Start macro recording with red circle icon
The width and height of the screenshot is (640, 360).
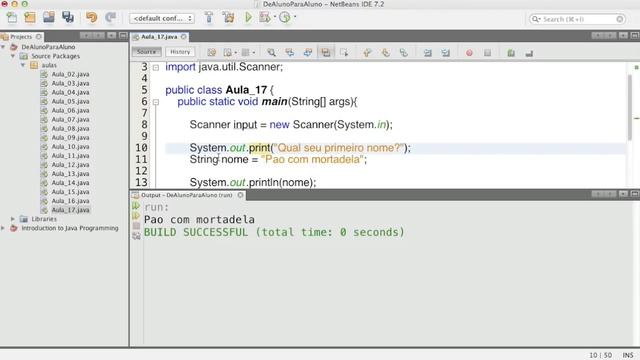(469, 53)
